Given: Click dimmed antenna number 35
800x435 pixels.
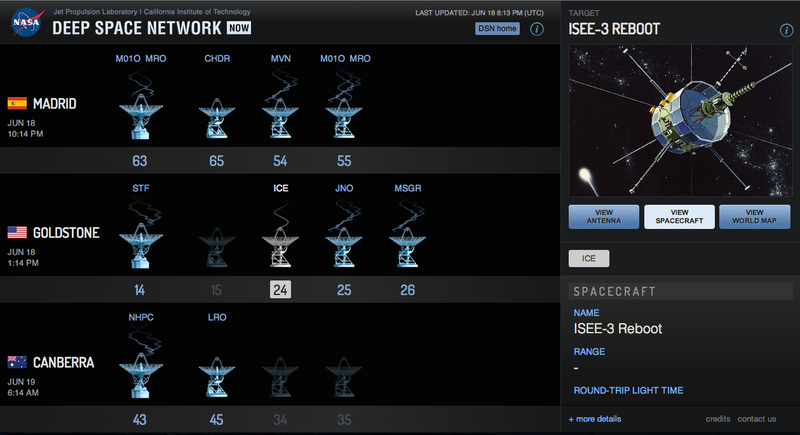Looking at the screenshot, I should (x=344, y=420).
